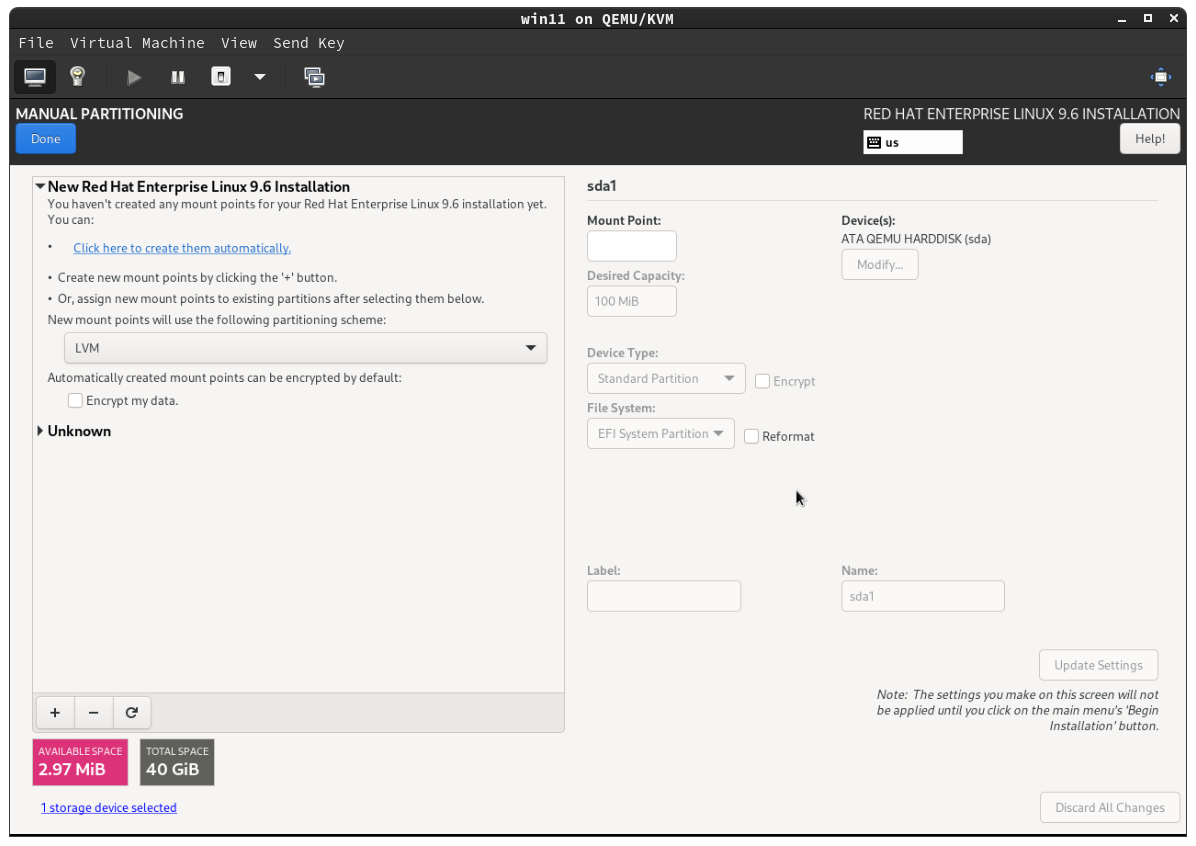Open LVM partitioning scheme dropdown

coord(305,348)
